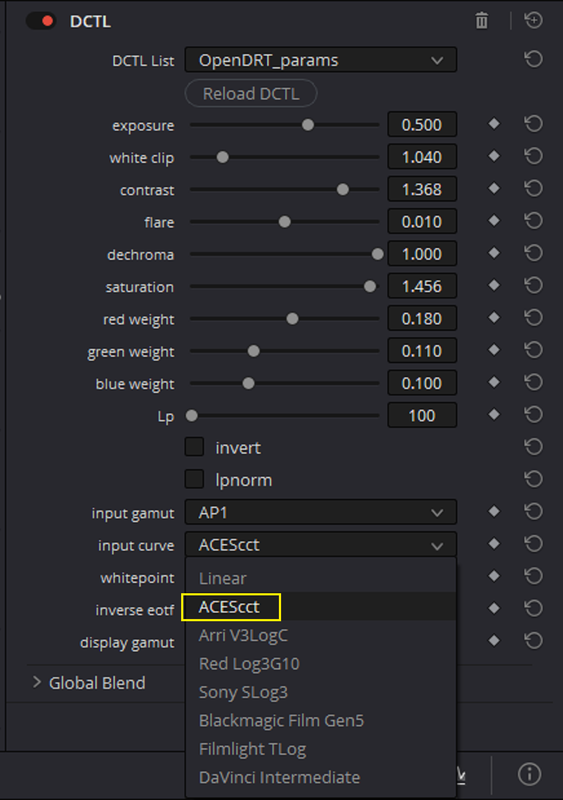
Task: Toggle keyframe diamond for flare
Action: [x=494, y=220]
